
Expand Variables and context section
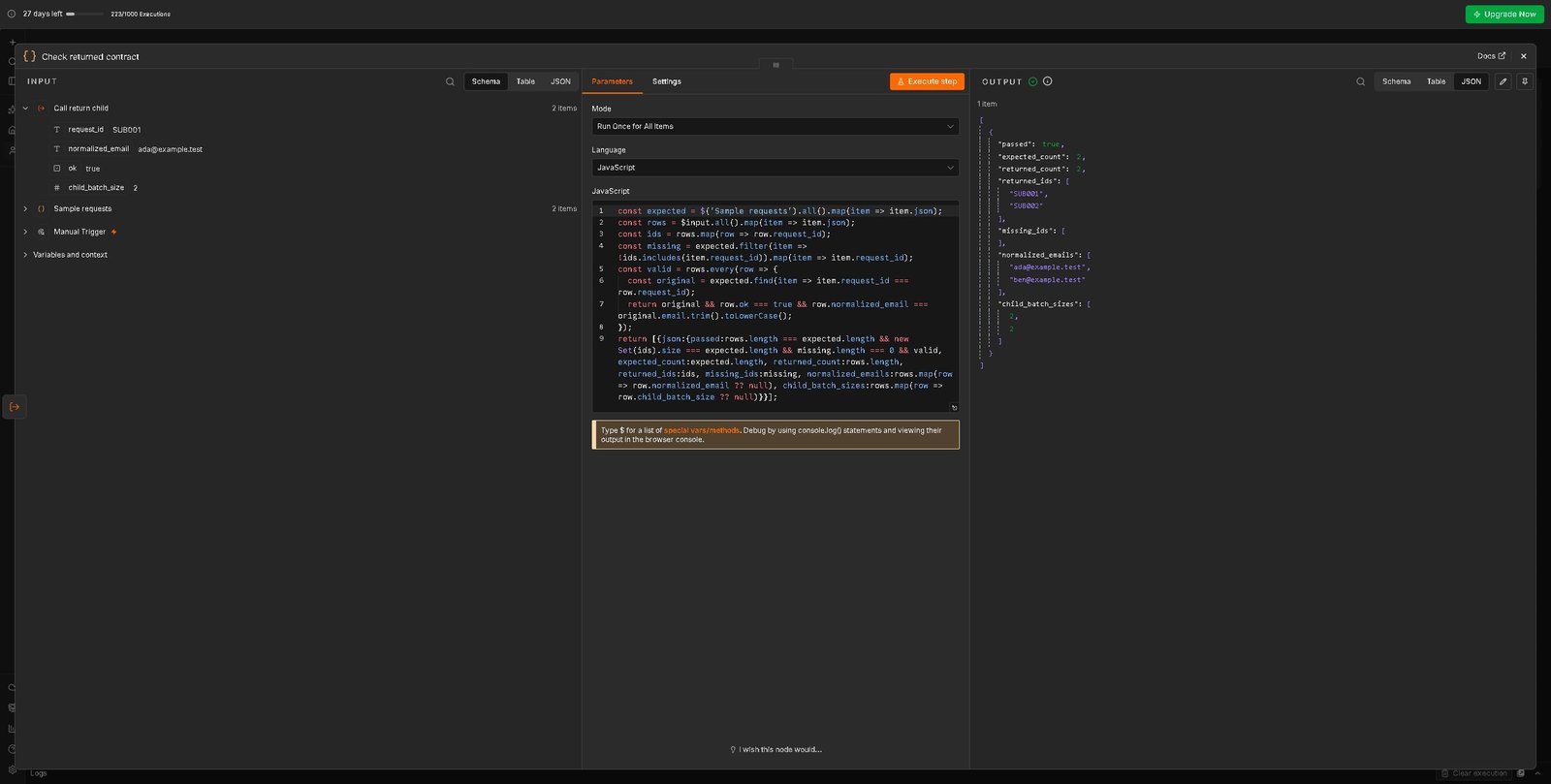click(x=25, y=255)
